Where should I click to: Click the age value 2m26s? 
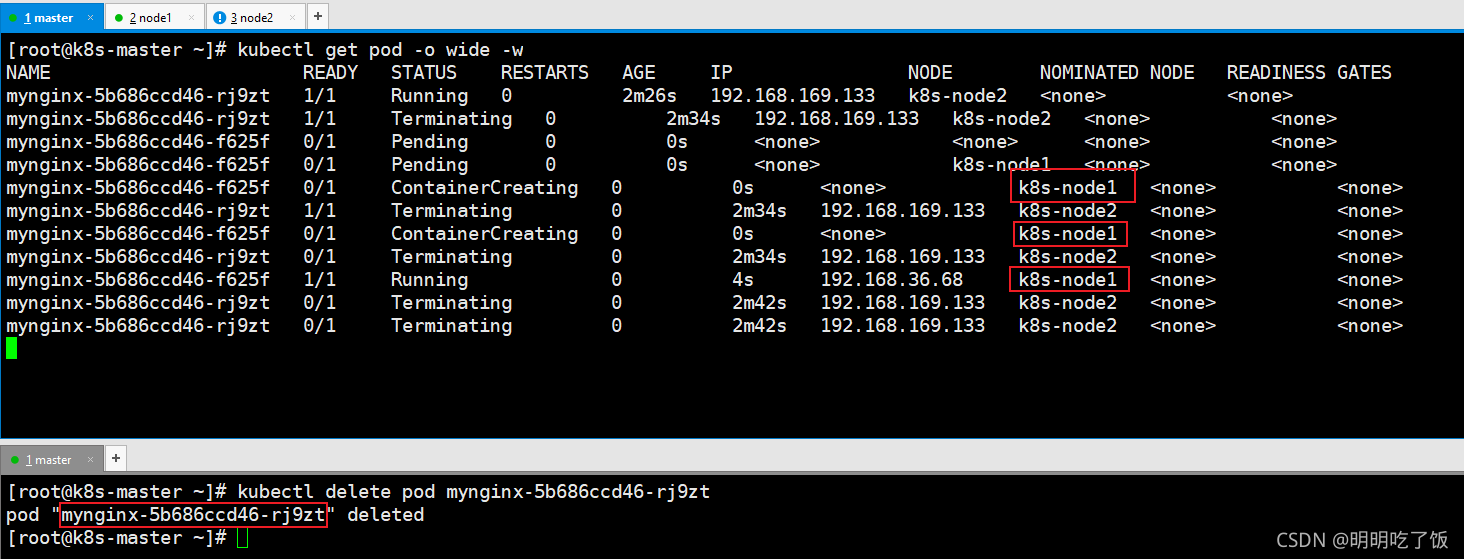tap(650, 96)
